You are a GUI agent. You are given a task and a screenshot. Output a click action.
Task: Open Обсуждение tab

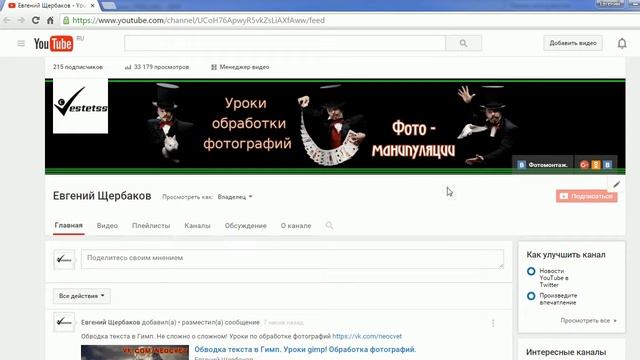coord(246,226)
